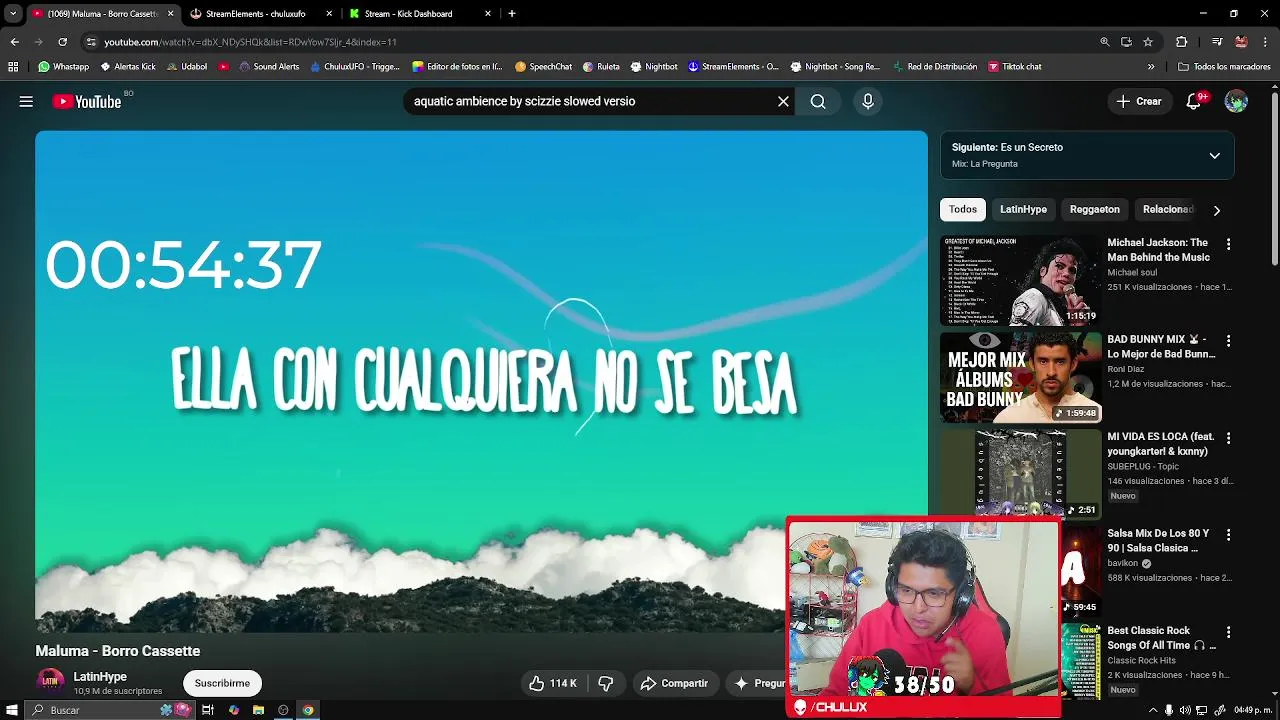The image size is (1280, 720).
Task: Open a new browser tab
Action: [x=512, y=14]
